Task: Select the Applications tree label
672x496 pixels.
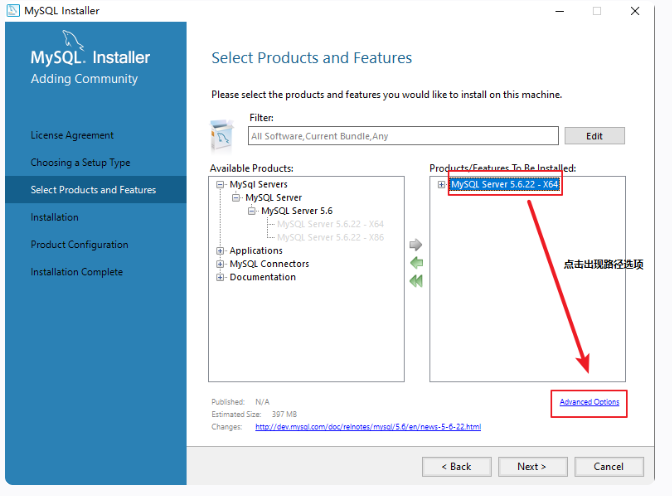Action: [256, 251]
